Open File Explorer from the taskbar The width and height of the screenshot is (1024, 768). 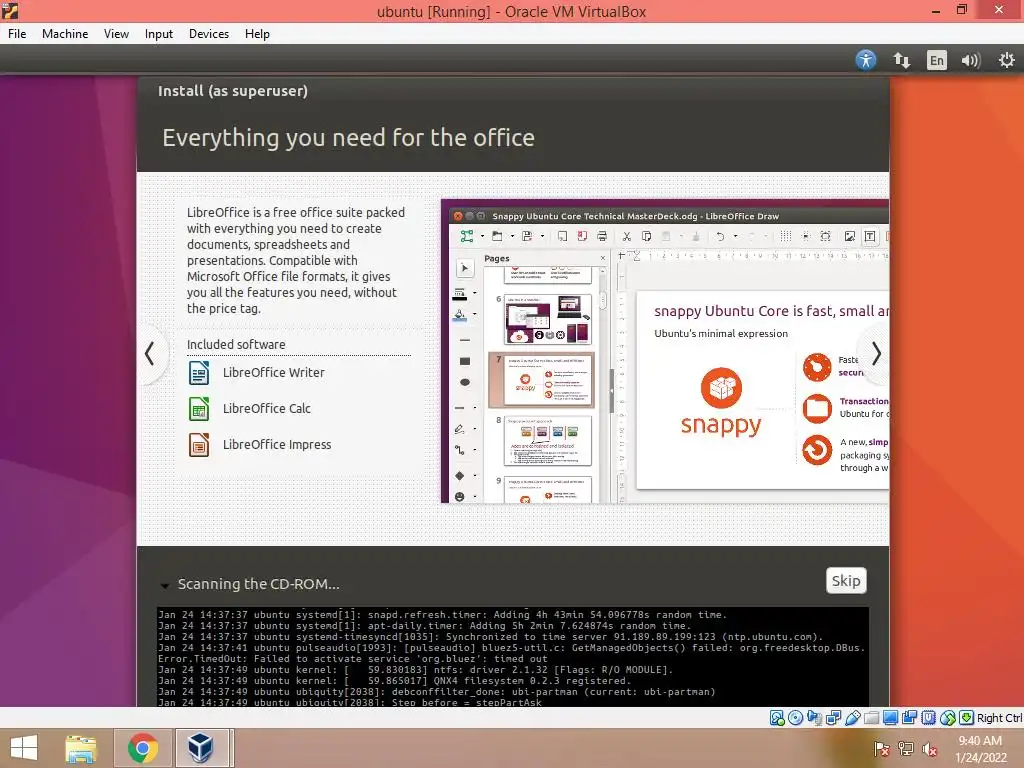(x=80, y=748)
